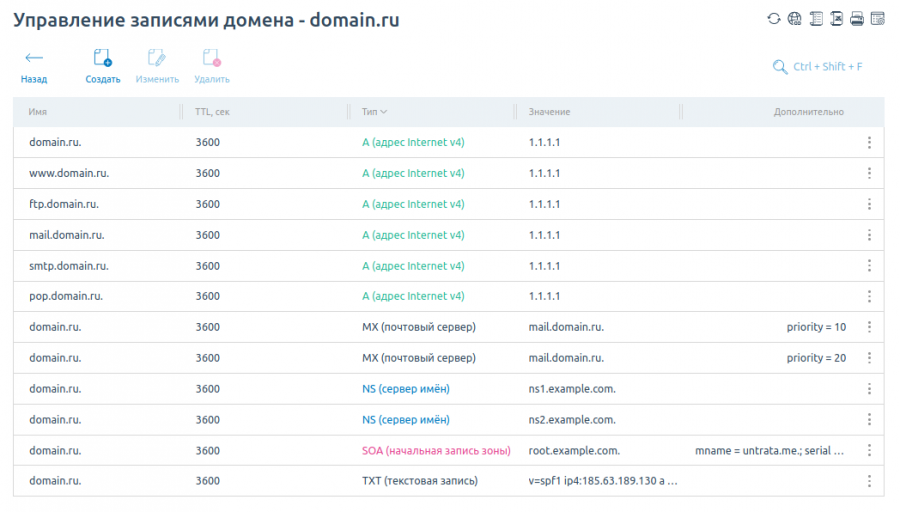Click the Значение column header
This screenshot has width=900, height=512.
(549, 112)
